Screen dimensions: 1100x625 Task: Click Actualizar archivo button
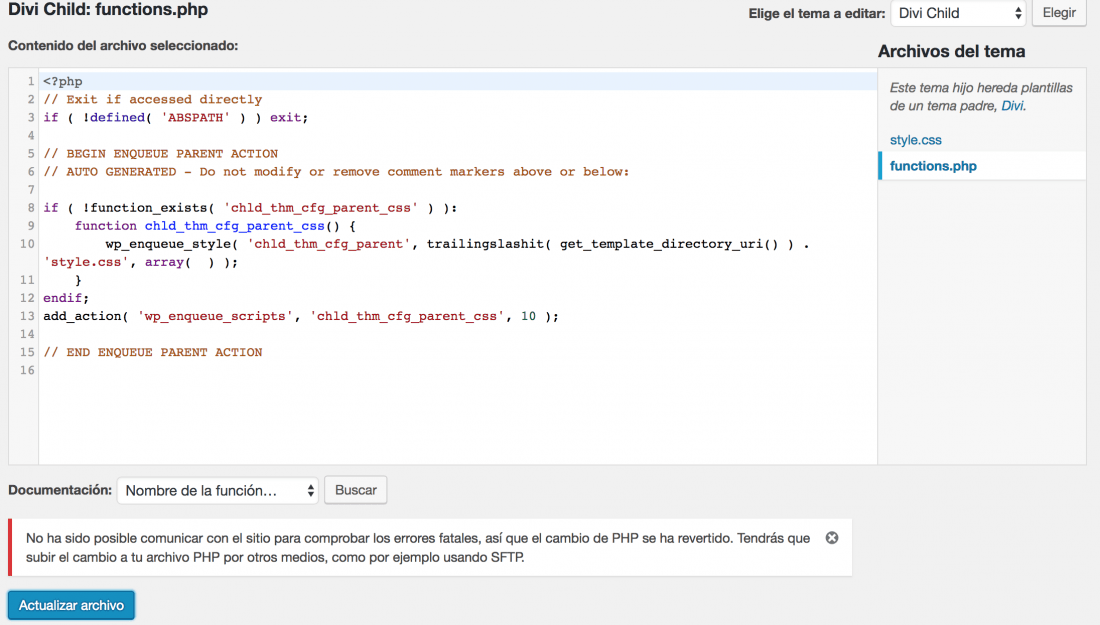coord(72,605)
